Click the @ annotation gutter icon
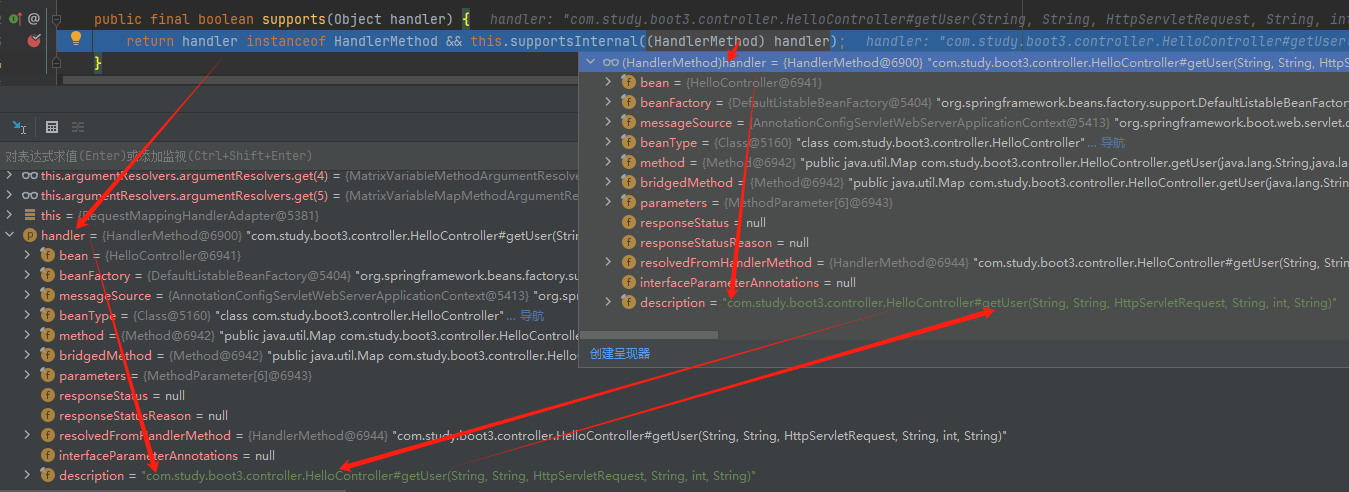 (x=33, y=18)
